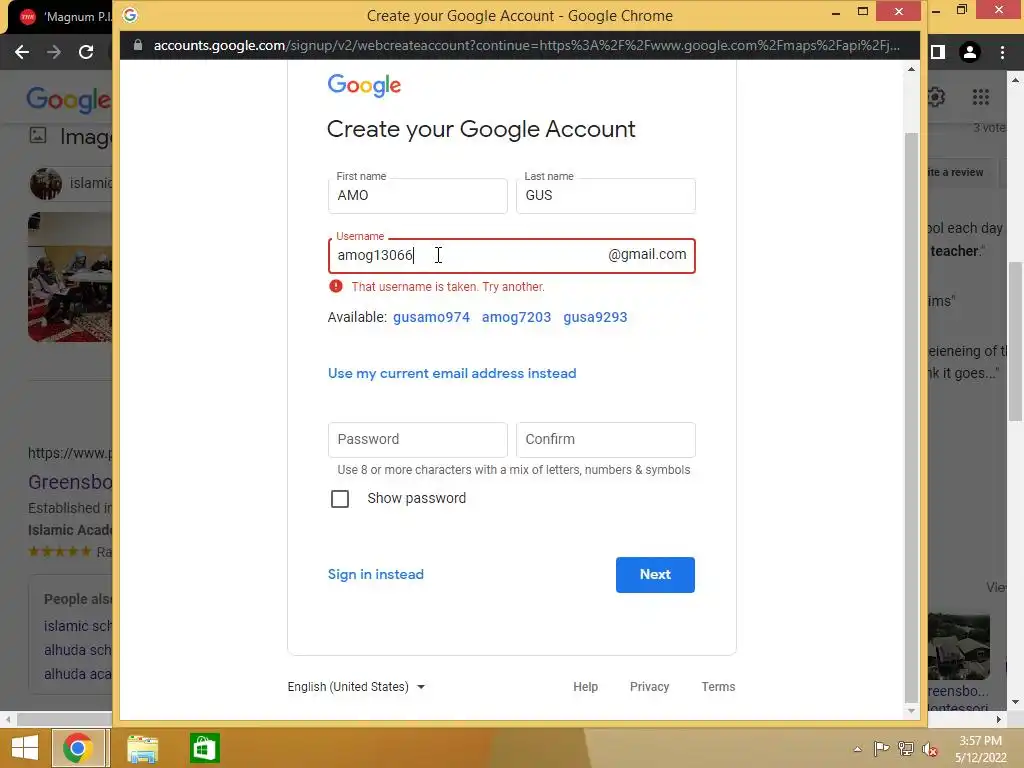Open Chrome three-dot menu in background window
This screenshot has width=1024, height=768.
coord(1002,52)
